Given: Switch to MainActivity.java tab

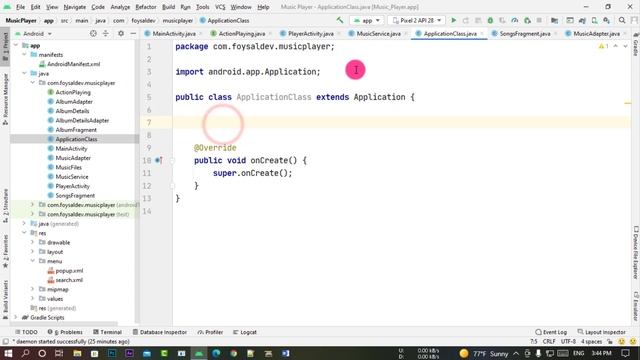Looking at the screenshot, I should 174,33.
